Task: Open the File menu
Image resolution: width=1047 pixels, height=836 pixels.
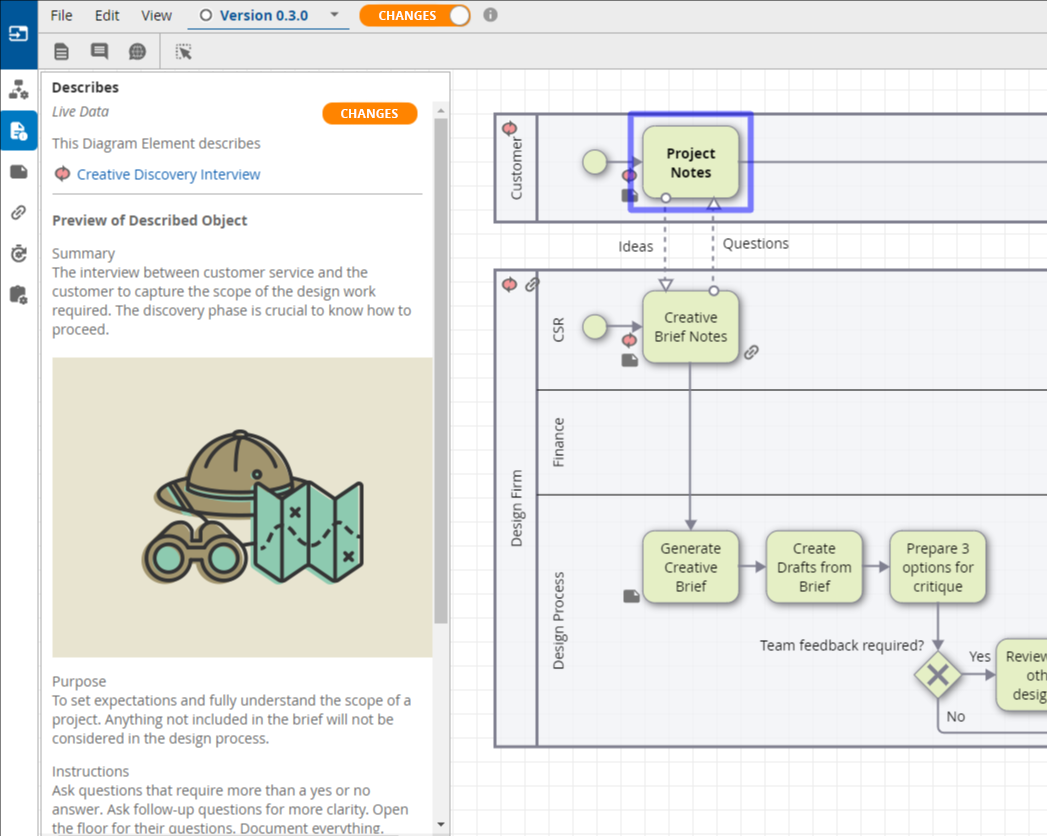Action: [x=61, y=15]
